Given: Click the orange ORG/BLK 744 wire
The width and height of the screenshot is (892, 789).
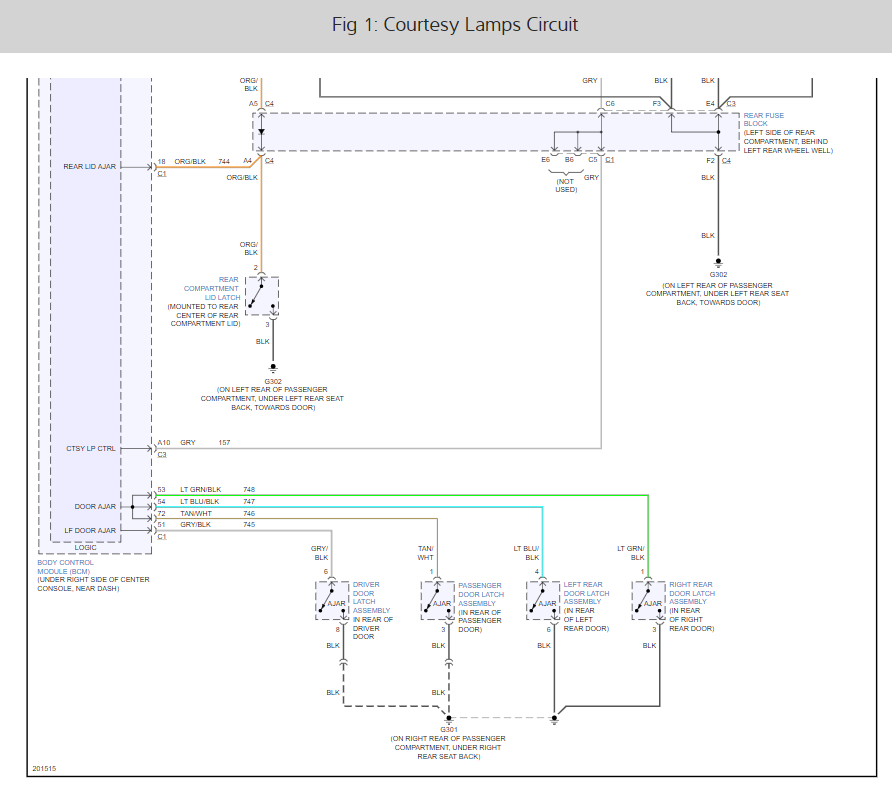Looking at the screenshot, I should (x=210, y=167).
